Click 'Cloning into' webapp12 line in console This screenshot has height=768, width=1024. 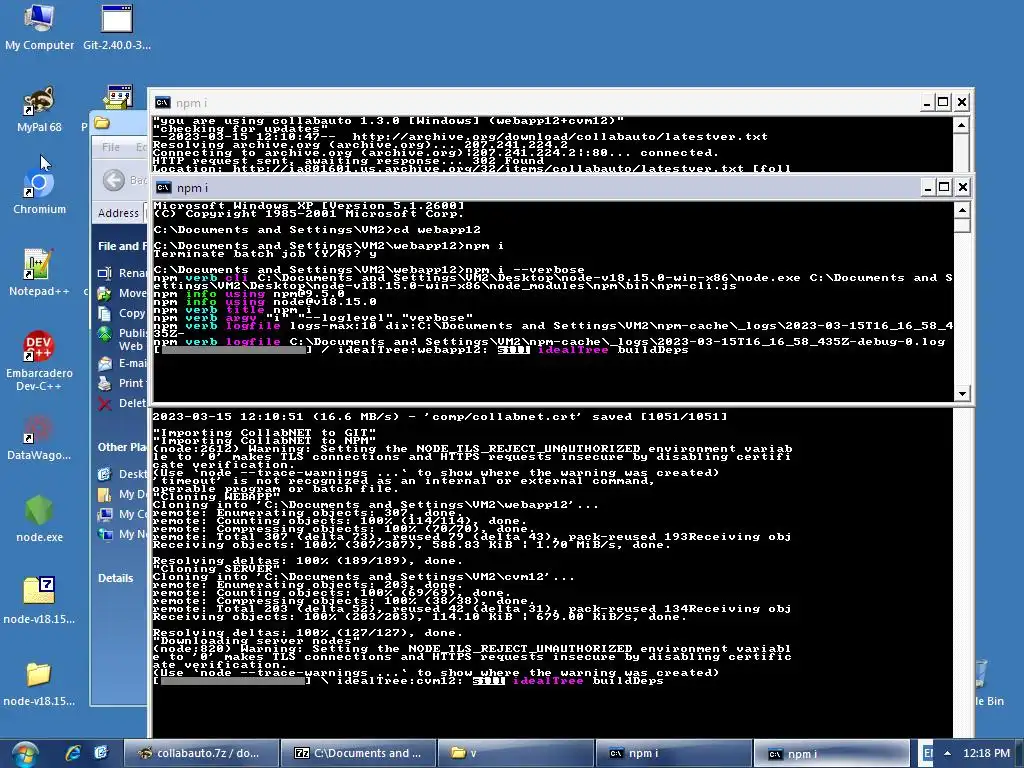(376, 505)
